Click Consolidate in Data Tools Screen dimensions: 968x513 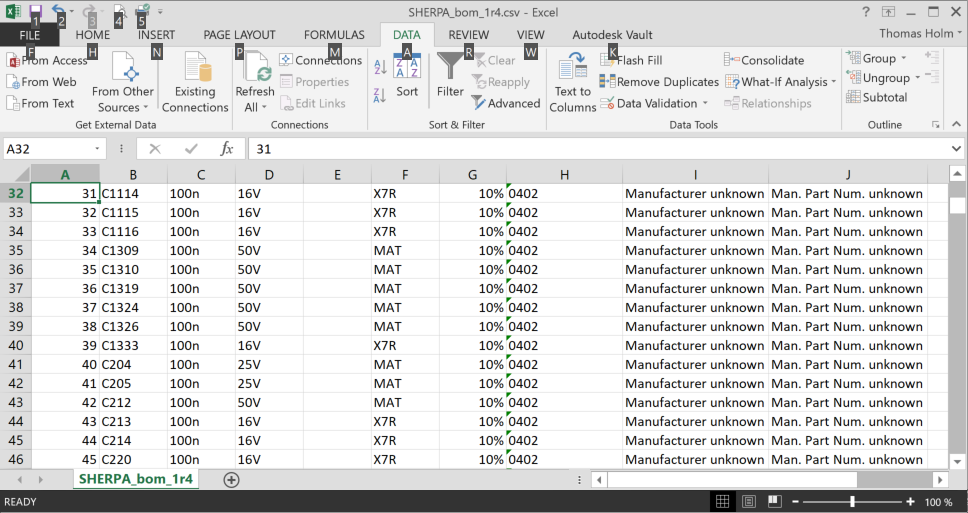764,60
